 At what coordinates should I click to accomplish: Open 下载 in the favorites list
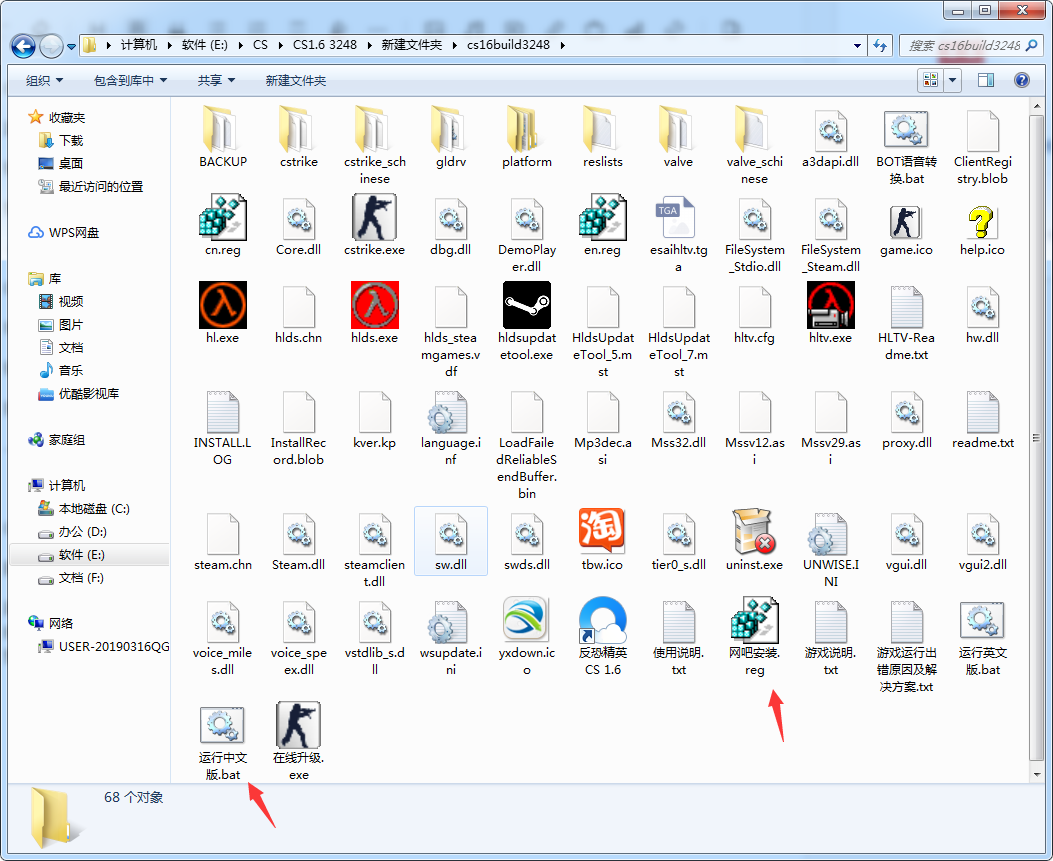coord(70,140)
